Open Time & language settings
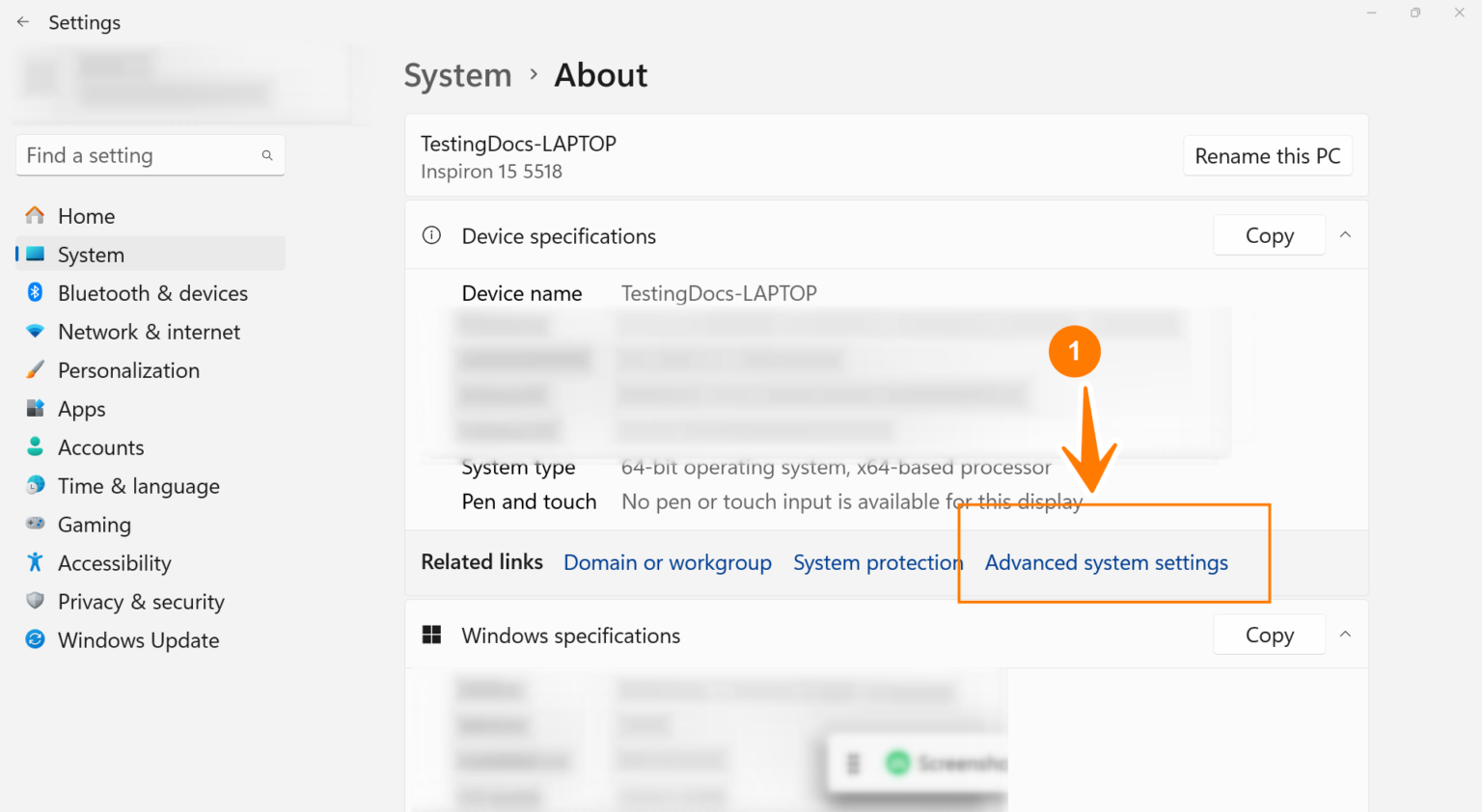Screen dimensions: 1482x812 coord(138,486)
